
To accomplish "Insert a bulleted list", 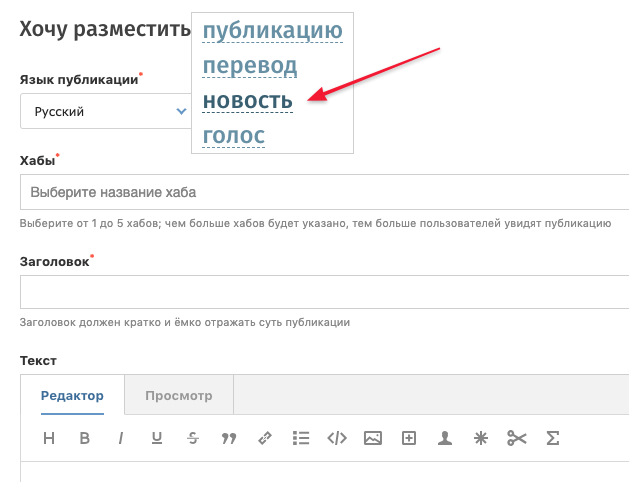I will (x=301, y=438).
